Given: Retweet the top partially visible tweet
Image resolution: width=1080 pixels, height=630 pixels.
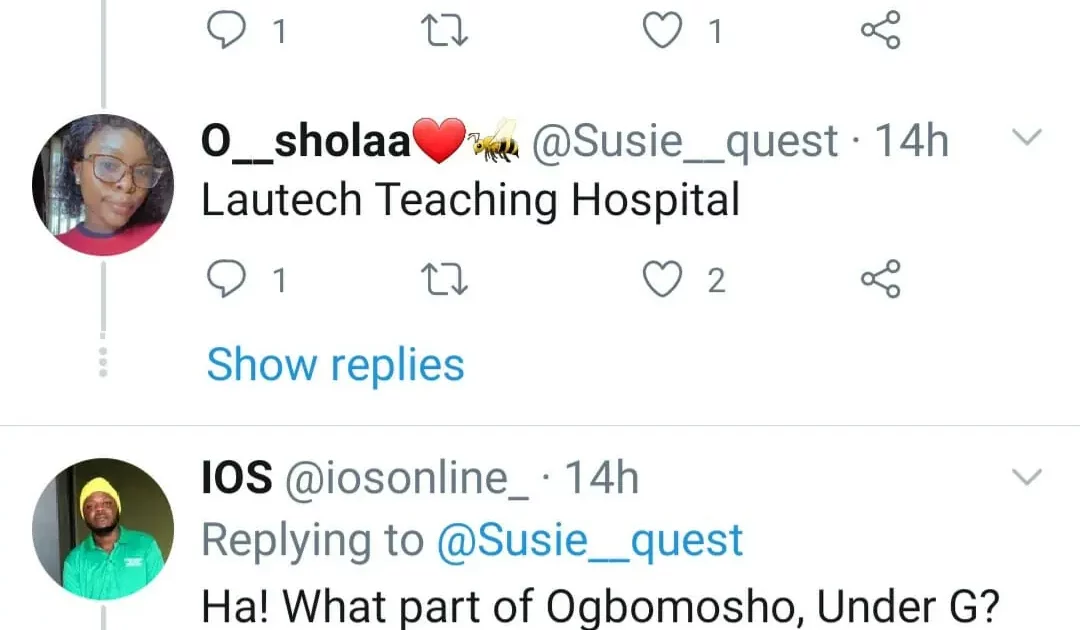Looking at the screenshot, I should (440, 31).
